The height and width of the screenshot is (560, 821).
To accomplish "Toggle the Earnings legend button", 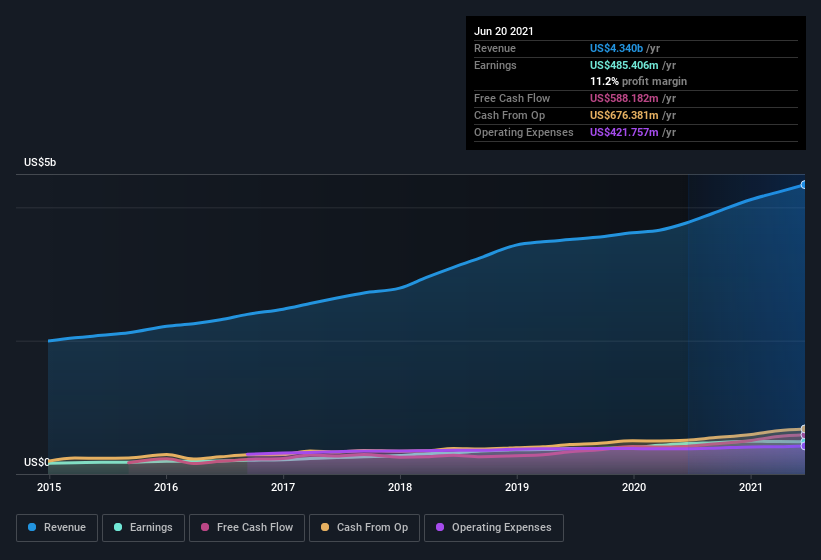I will tap(143, 528).
